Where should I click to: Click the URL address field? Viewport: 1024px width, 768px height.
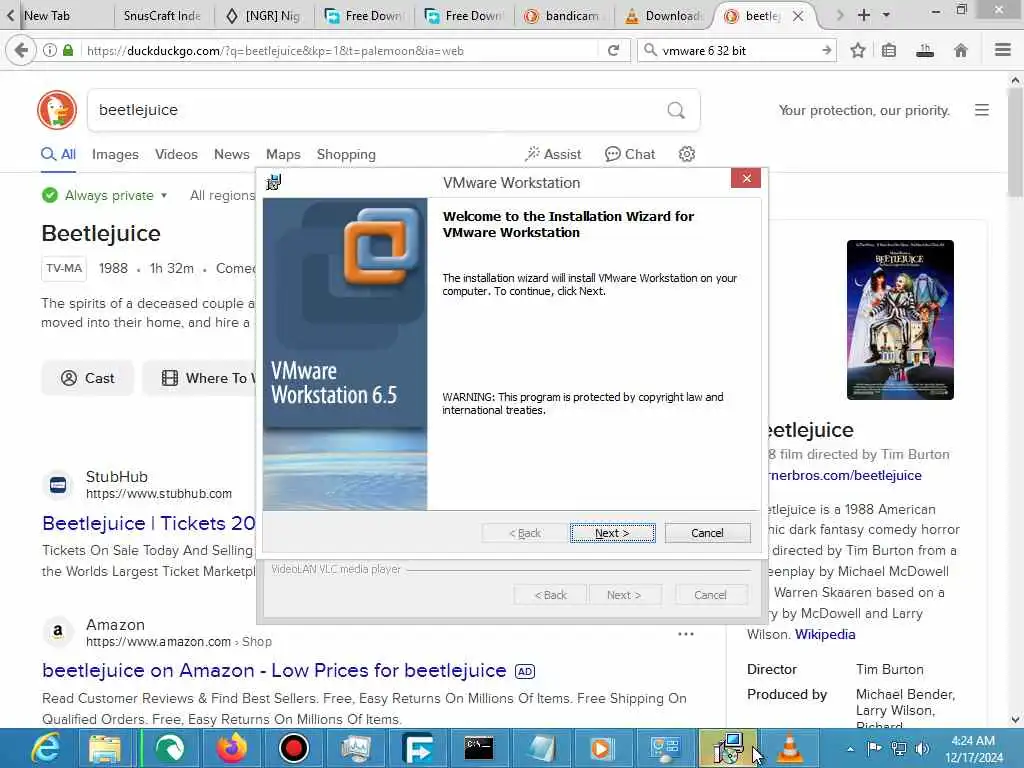pos(340,50)
